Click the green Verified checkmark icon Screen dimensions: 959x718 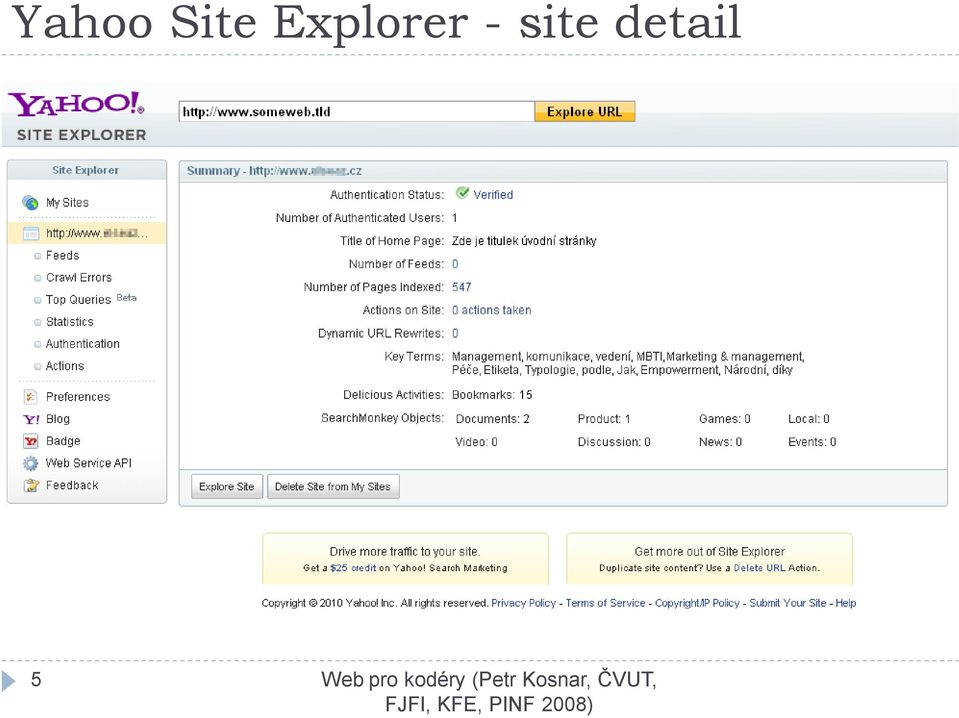tap(462, 193)
